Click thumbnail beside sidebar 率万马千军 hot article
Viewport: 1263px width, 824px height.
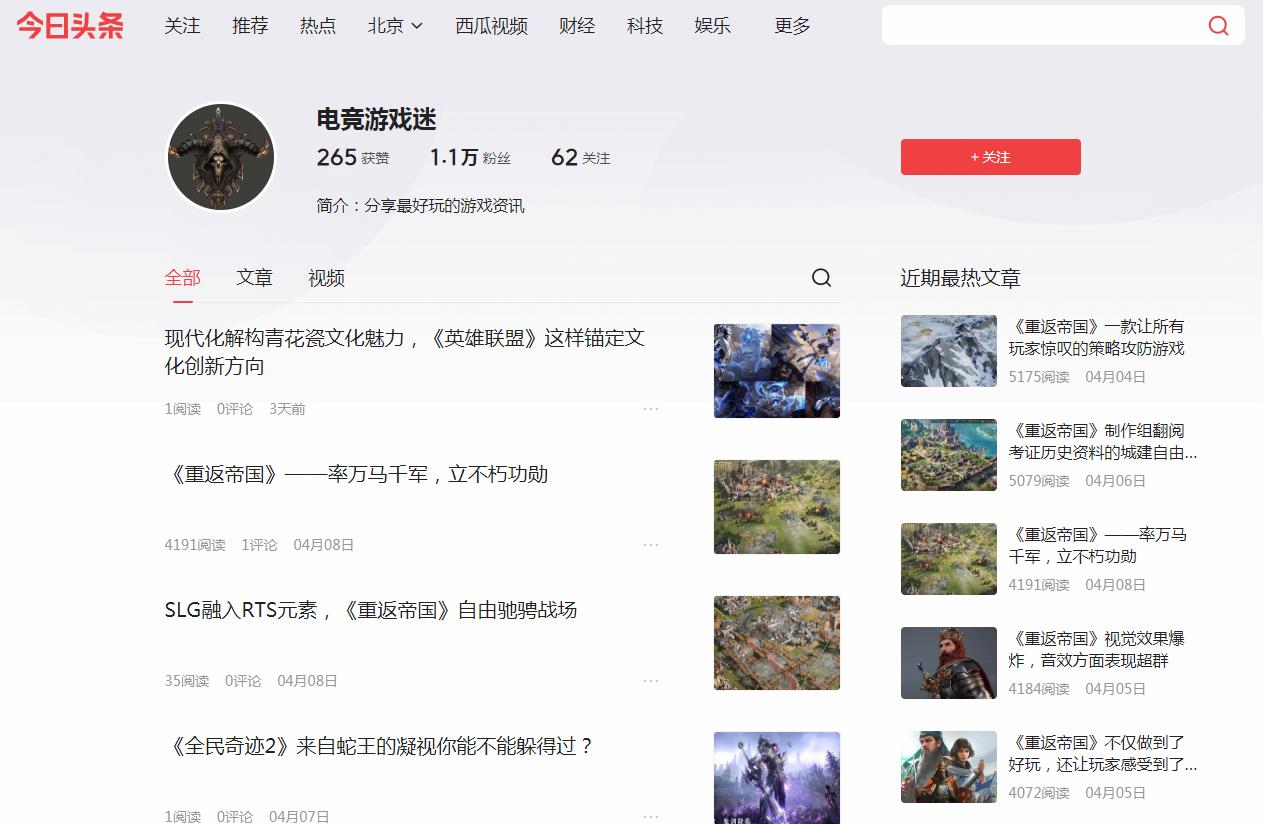(x=949, y=559)
